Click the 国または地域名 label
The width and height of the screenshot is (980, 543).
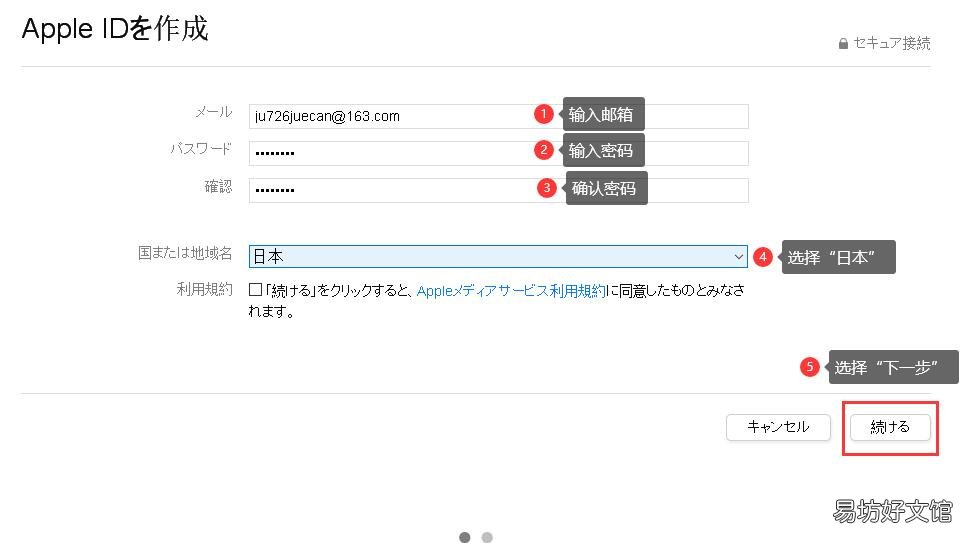pyautogui.click(x=185, y=253)
